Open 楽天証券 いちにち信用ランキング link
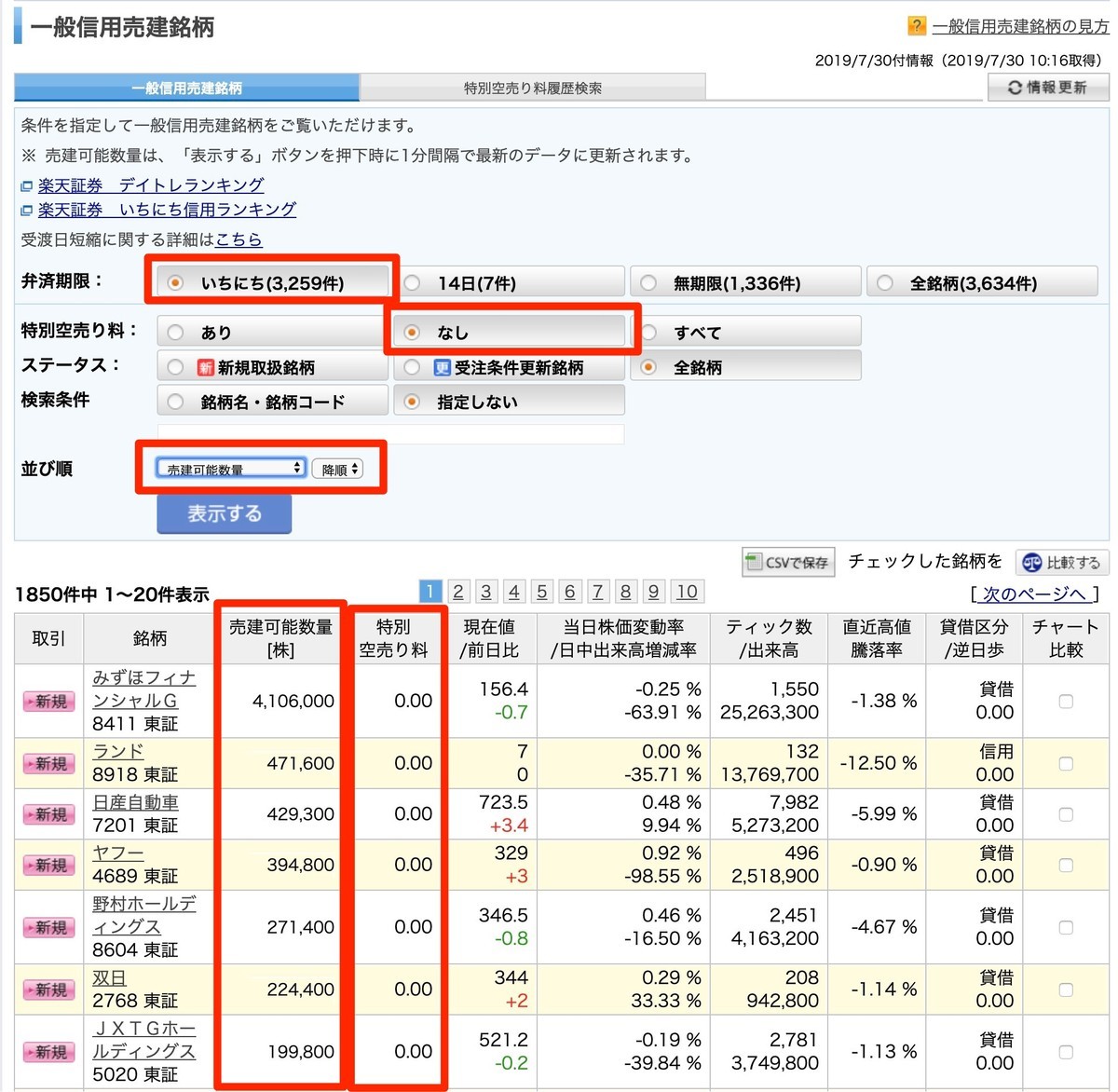The image size is (1118, 1092). tap(167, 210)
